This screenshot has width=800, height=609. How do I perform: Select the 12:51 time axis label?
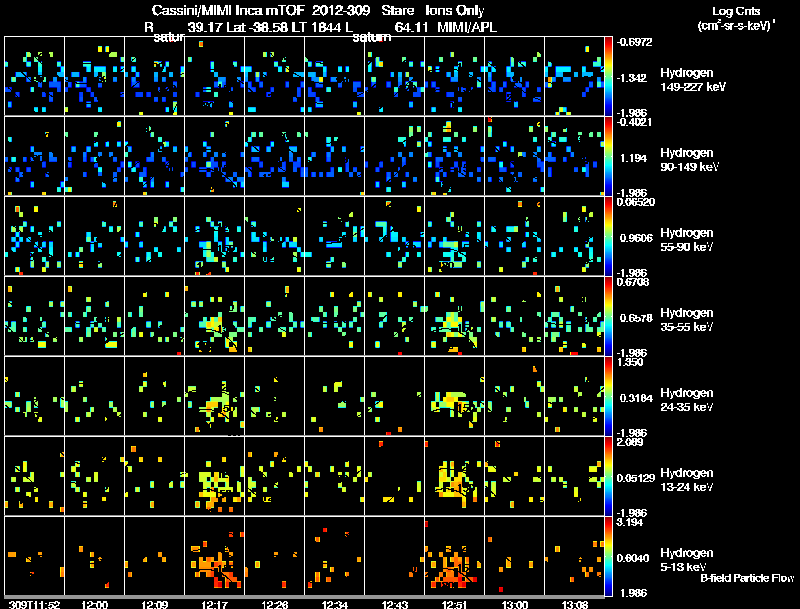pyautogui.click(x=454, y=604)
